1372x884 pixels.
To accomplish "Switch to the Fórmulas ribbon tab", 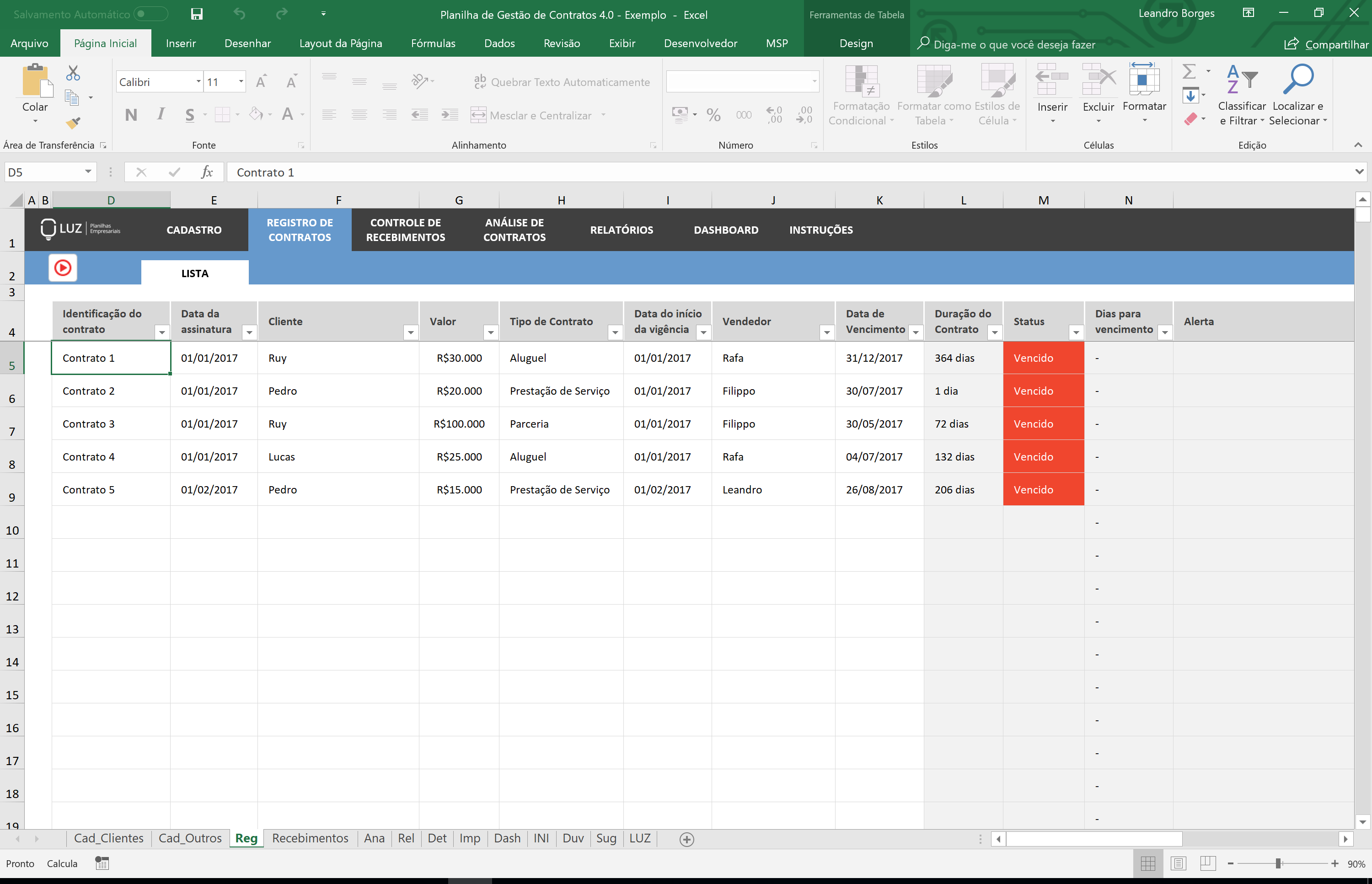I will coord(433,43).
